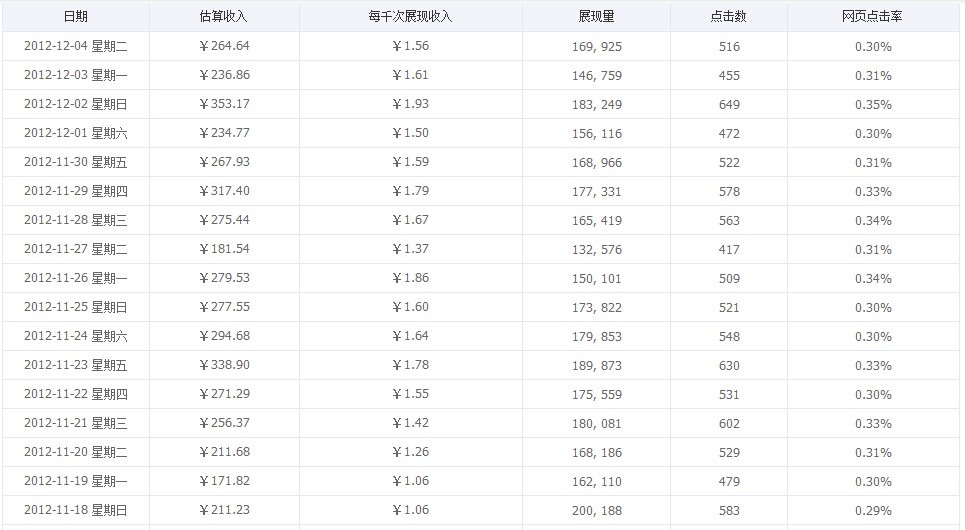965x530 pixels.
Task: Click impressions value 162, 110
Action: [596, 481]
